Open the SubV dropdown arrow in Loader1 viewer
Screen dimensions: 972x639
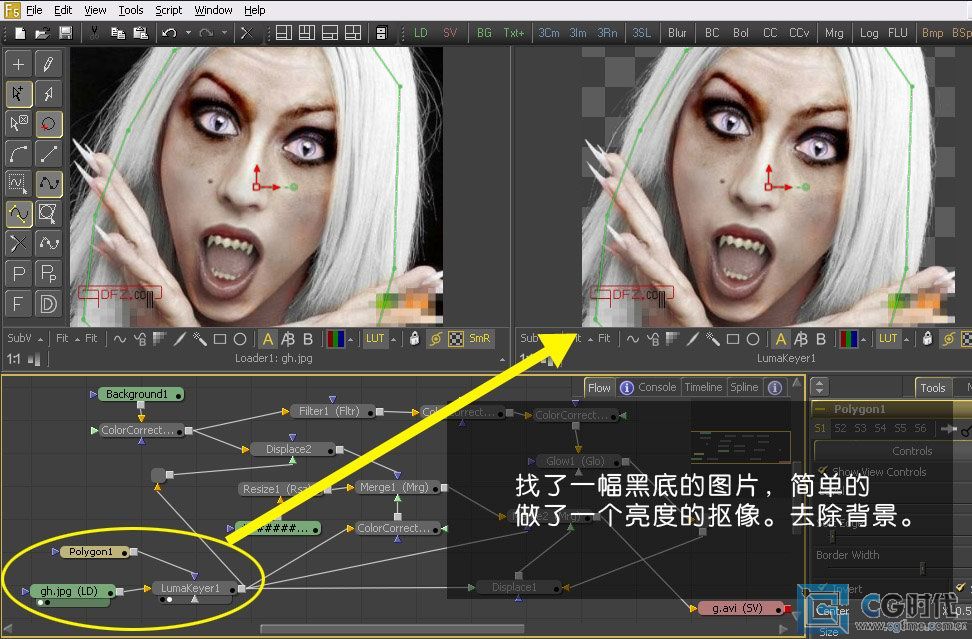[x=40, y=340]
